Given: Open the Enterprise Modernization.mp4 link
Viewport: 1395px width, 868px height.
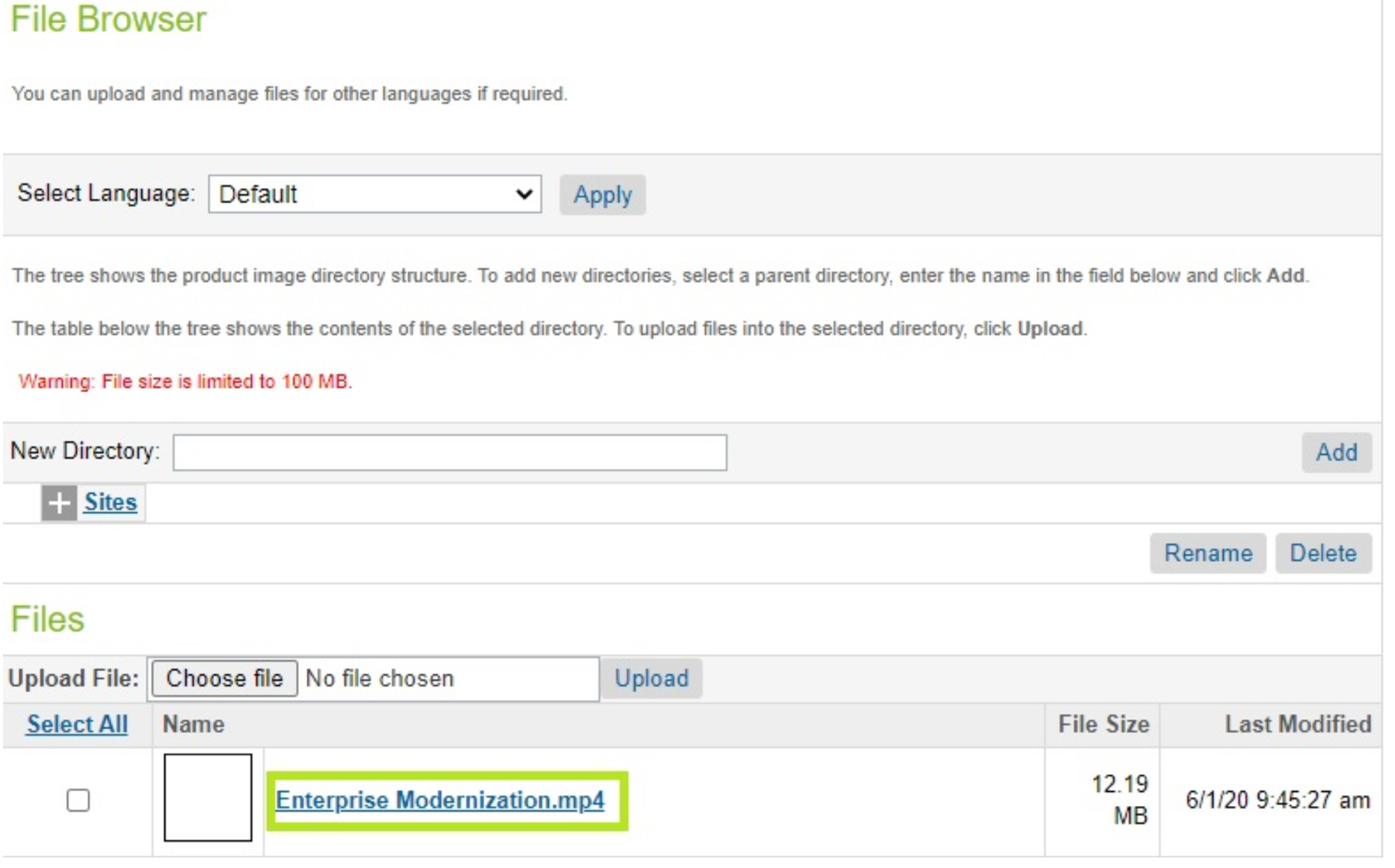Looking at the screenshot, I should click(439, 800).
